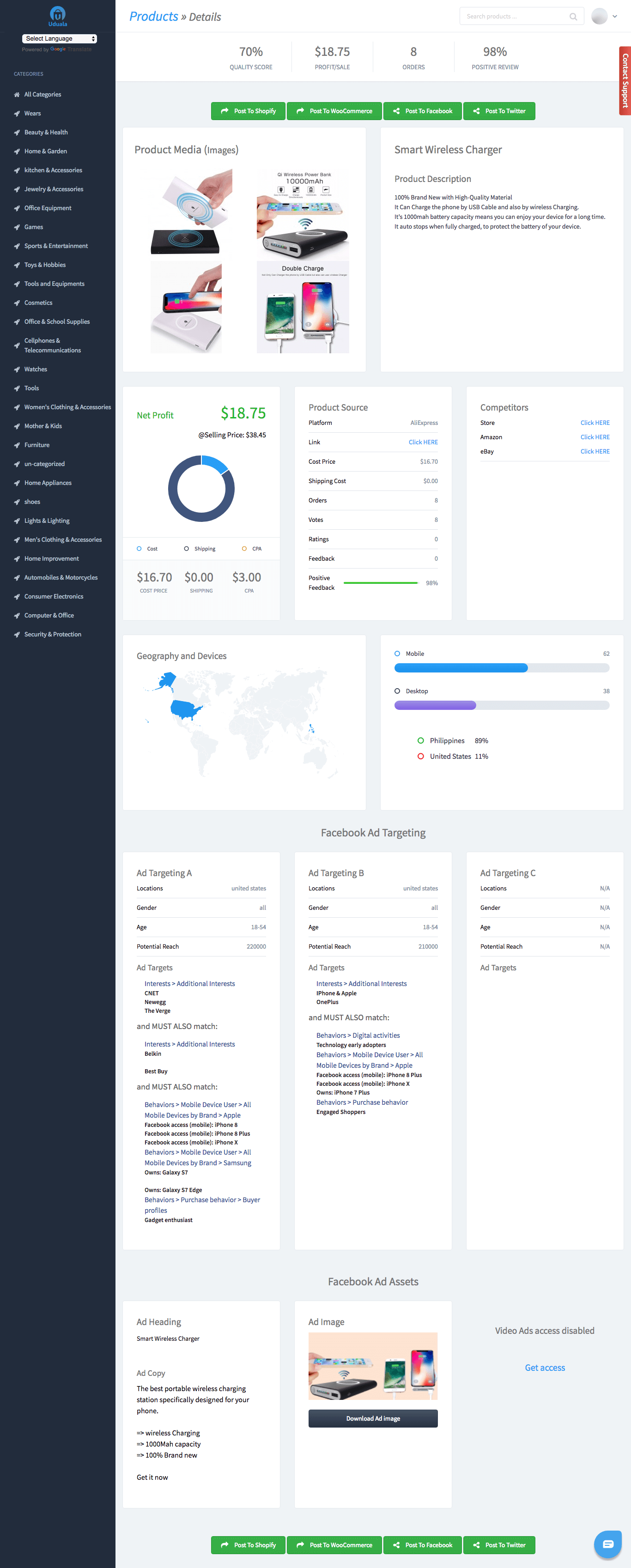Click the Download Ad image button
Image resolution: width=631 pixels, height=1568 pixels.
[x=373, y=1418]
